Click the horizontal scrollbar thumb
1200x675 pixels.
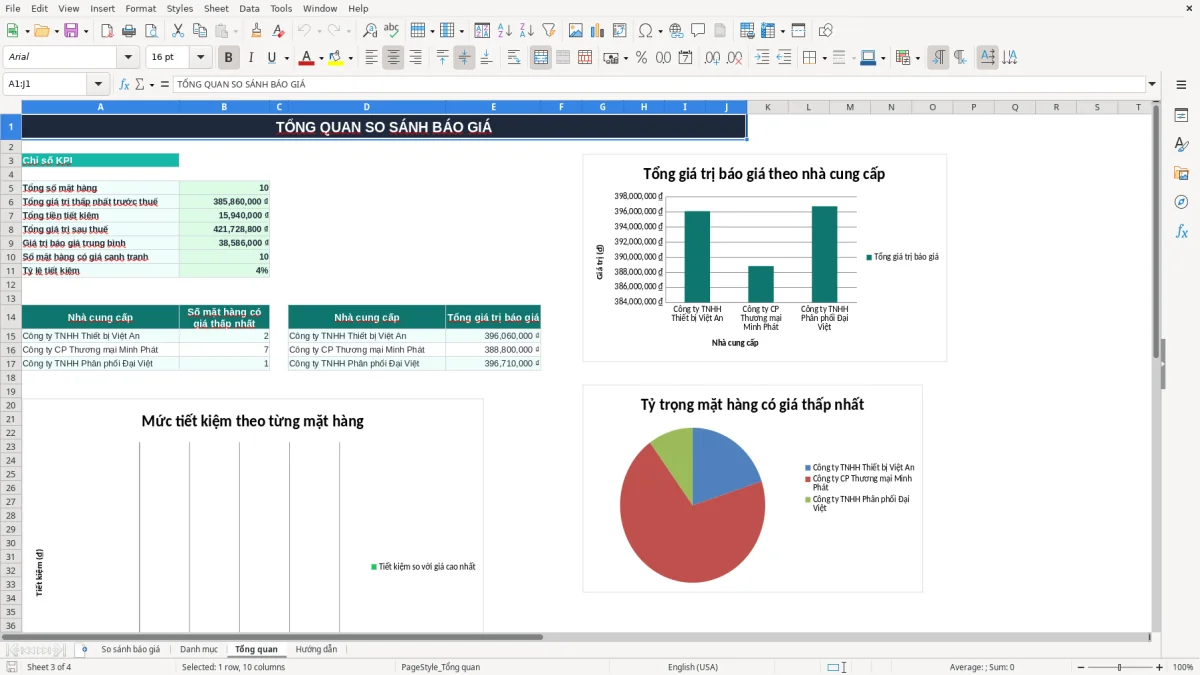tap(272, 636)
